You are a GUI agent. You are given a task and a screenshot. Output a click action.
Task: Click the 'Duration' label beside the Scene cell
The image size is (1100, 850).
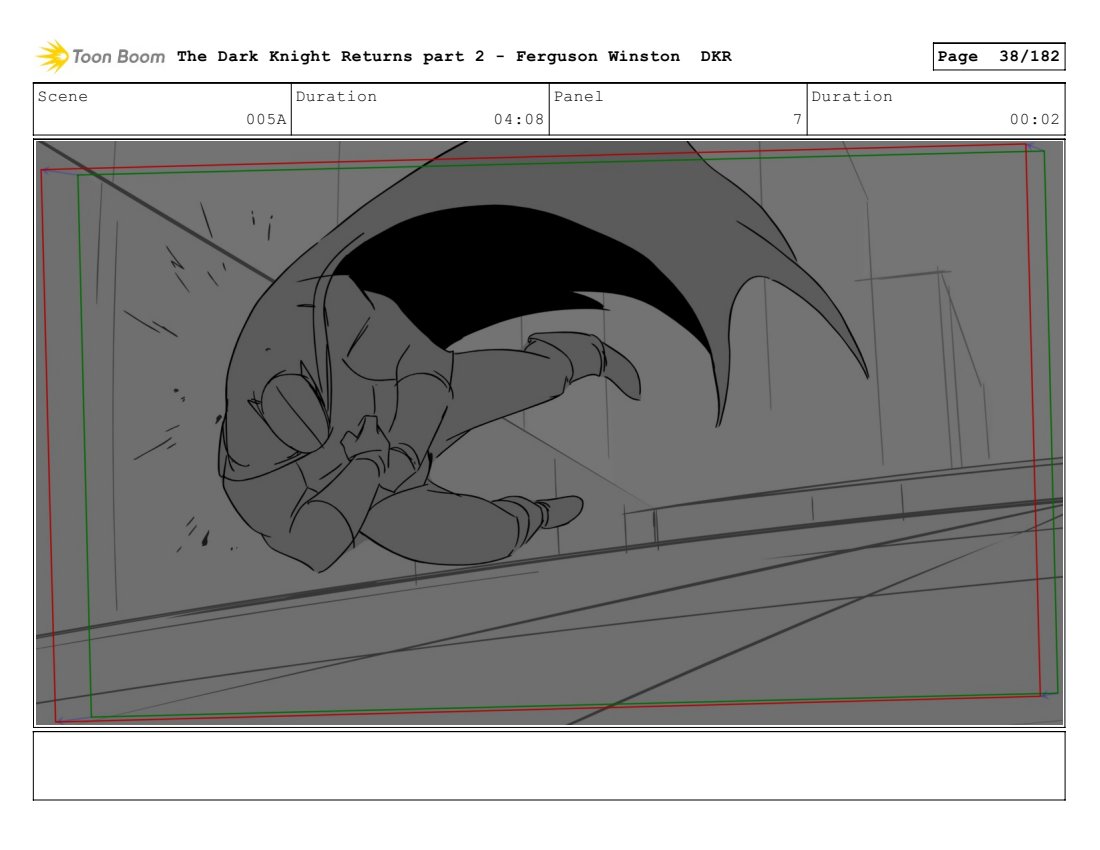point(336,97)
